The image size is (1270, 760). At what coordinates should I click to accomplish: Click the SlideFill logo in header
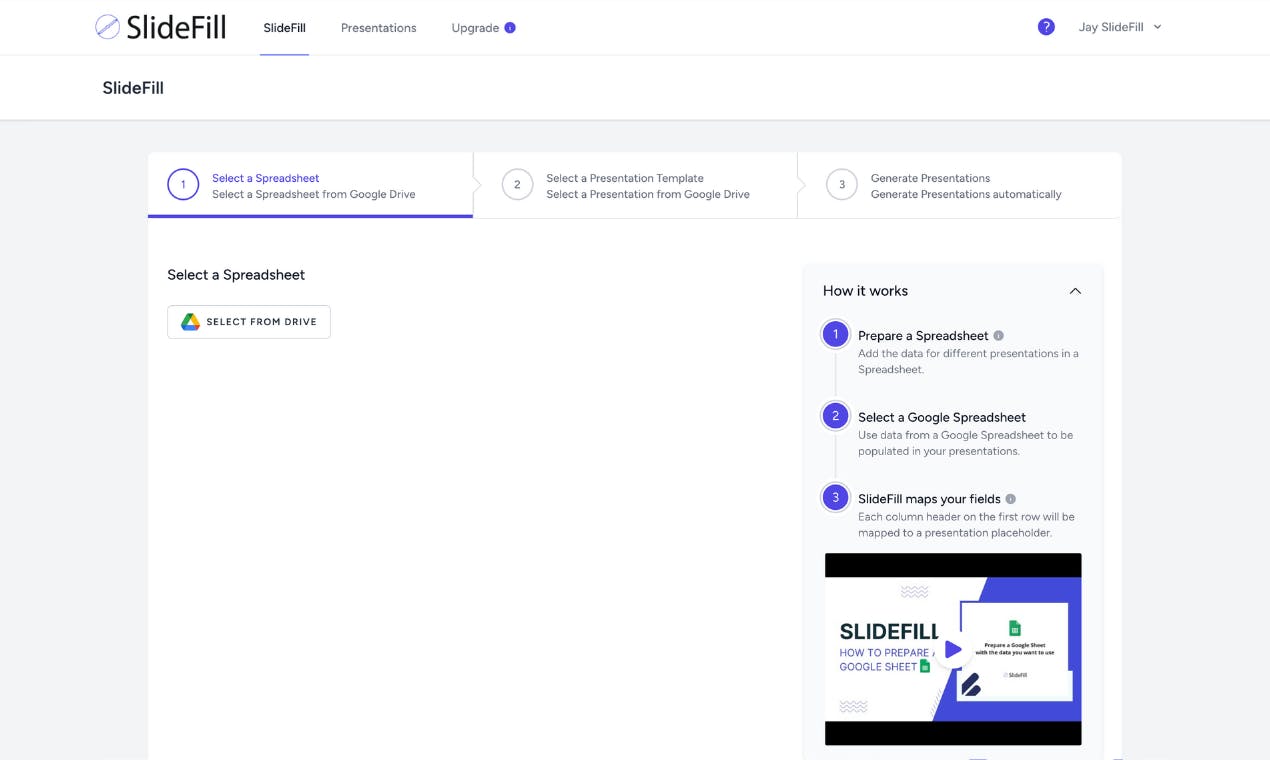click(160, 27)
